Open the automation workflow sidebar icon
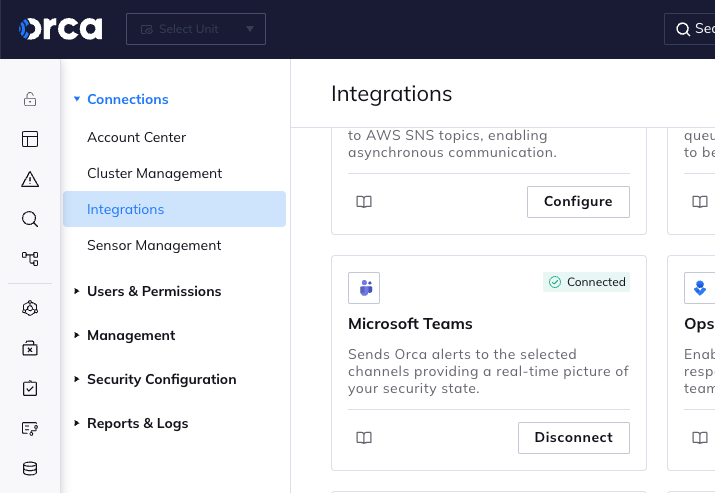 [x=30, y=429]
